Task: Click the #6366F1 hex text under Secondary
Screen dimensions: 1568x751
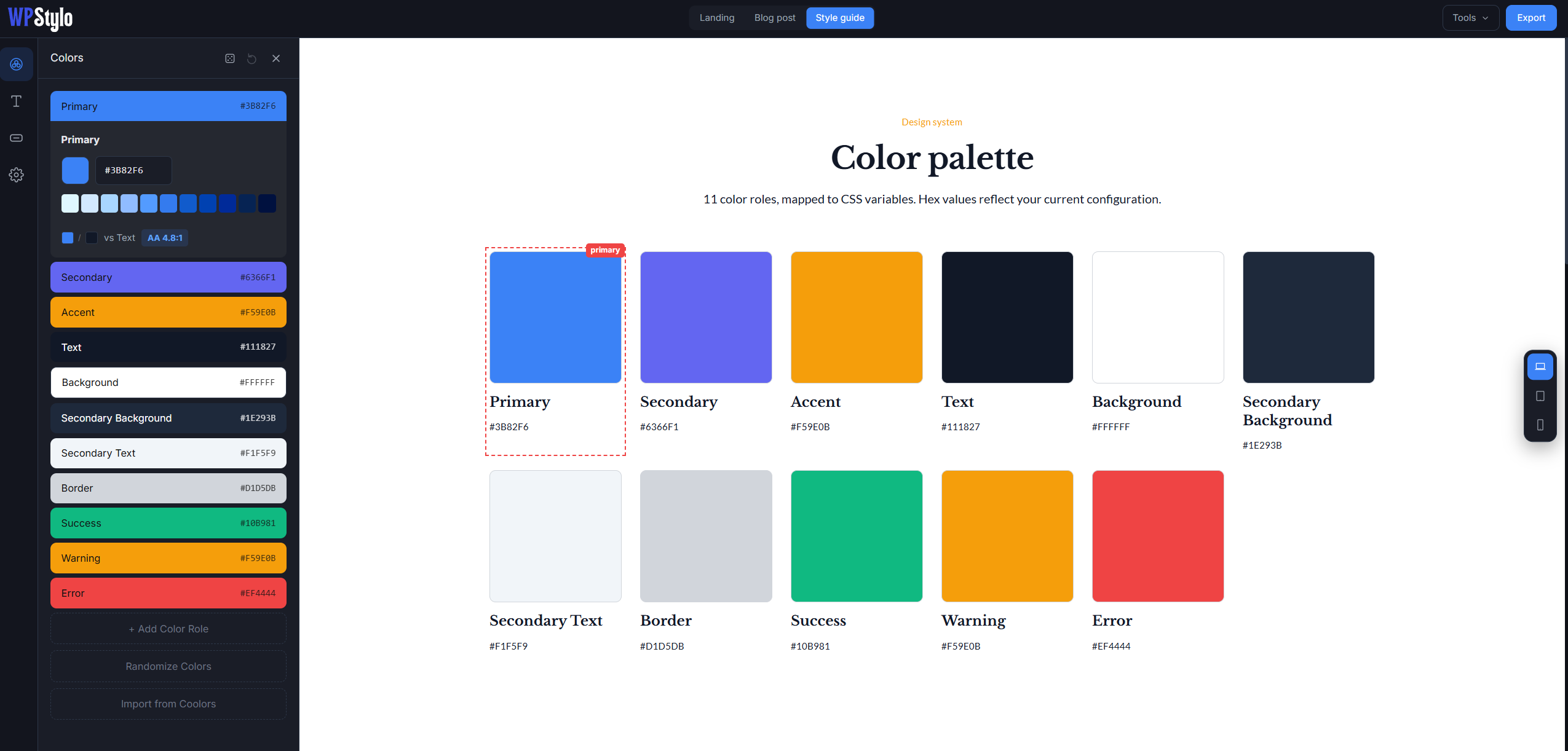Action: click(x=659, y=427)
